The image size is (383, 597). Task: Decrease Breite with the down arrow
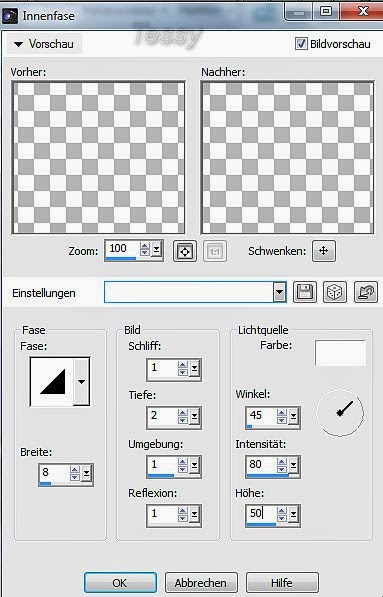[x=75, y=477]
